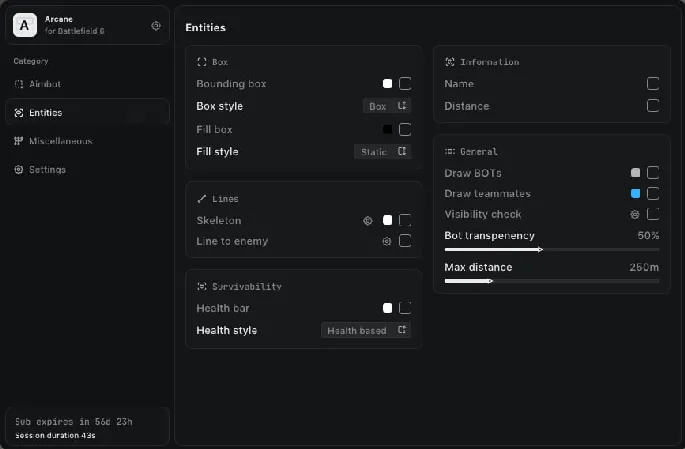Viewport: 685px width, 449px height.
Task: Check the Health bar checkbox
Action: 405,308
